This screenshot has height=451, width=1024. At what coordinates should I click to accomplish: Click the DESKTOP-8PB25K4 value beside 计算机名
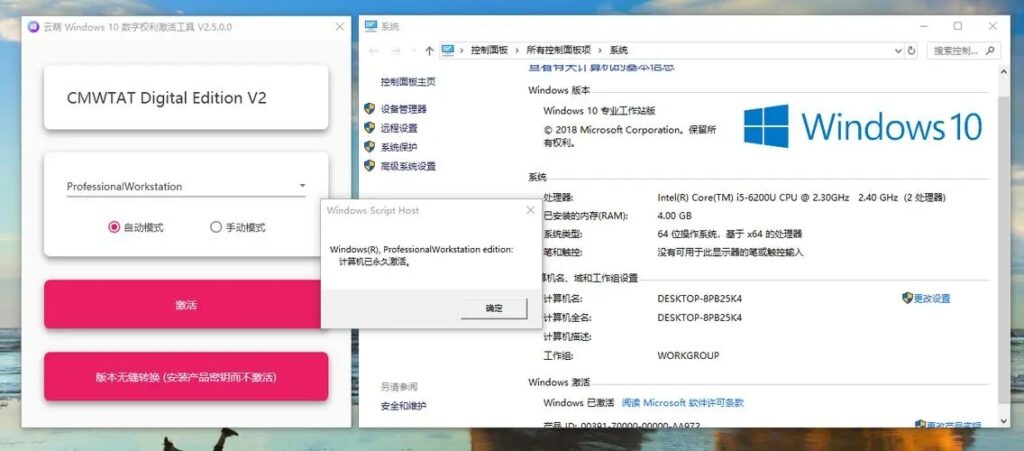pos(699,298)
